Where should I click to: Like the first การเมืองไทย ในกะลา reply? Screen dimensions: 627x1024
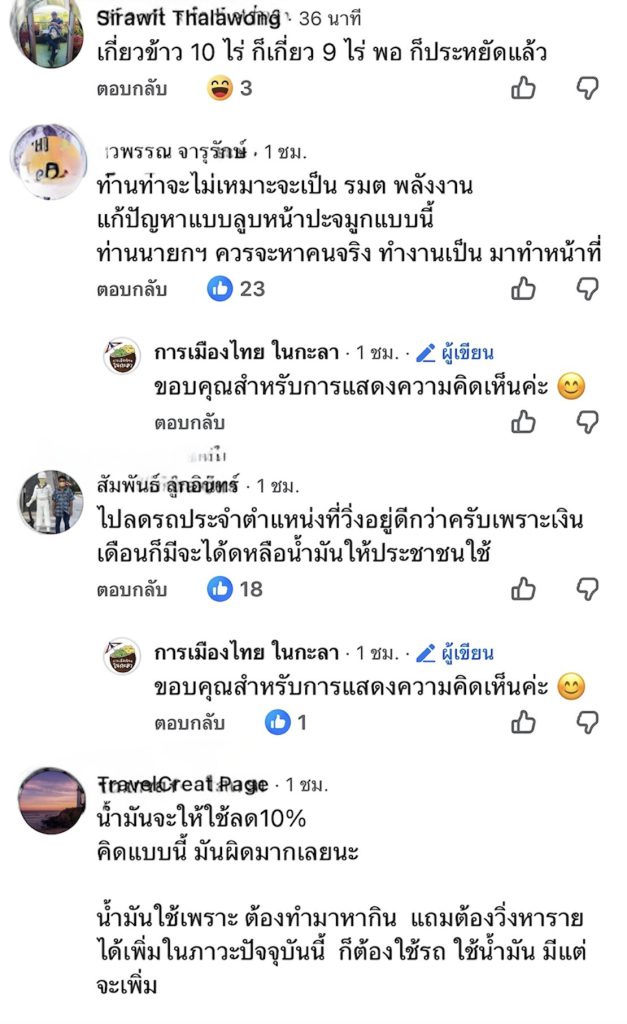pos(523,422)
